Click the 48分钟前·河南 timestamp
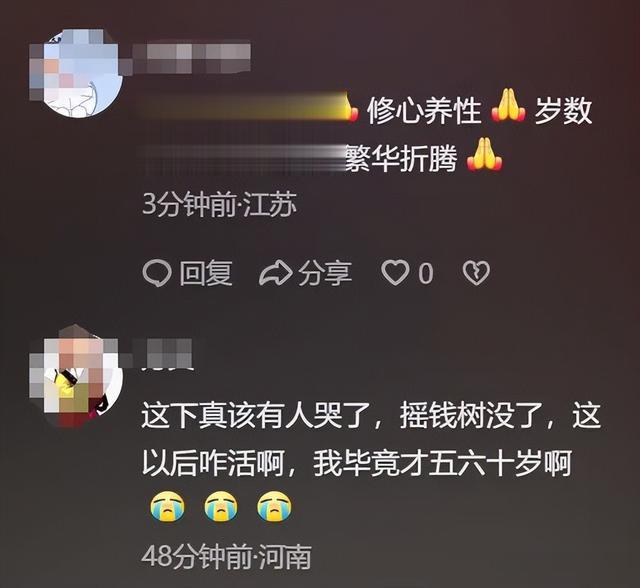 [x=227, y=556]
